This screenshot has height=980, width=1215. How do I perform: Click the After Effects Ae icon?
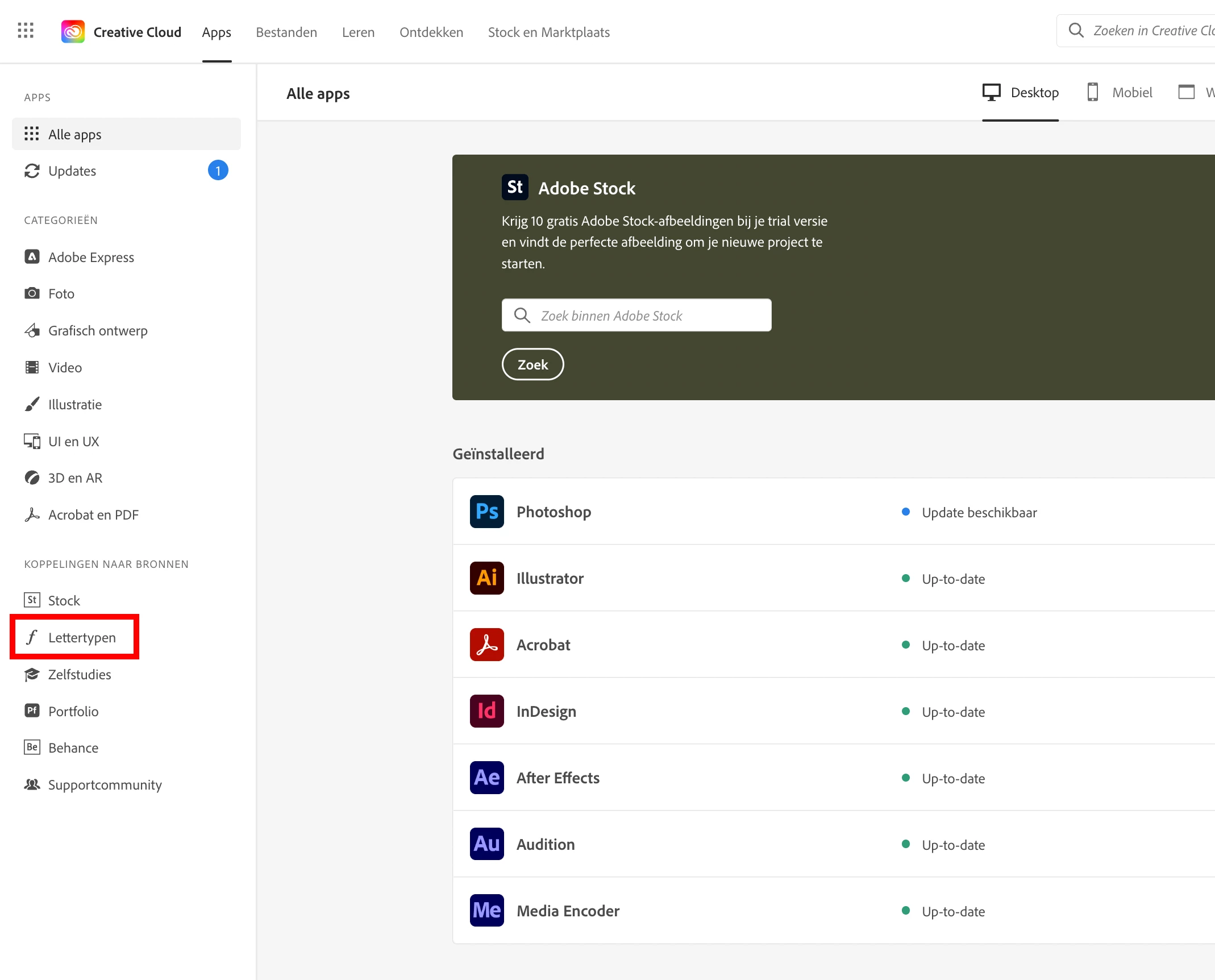(x=486, y=778)
